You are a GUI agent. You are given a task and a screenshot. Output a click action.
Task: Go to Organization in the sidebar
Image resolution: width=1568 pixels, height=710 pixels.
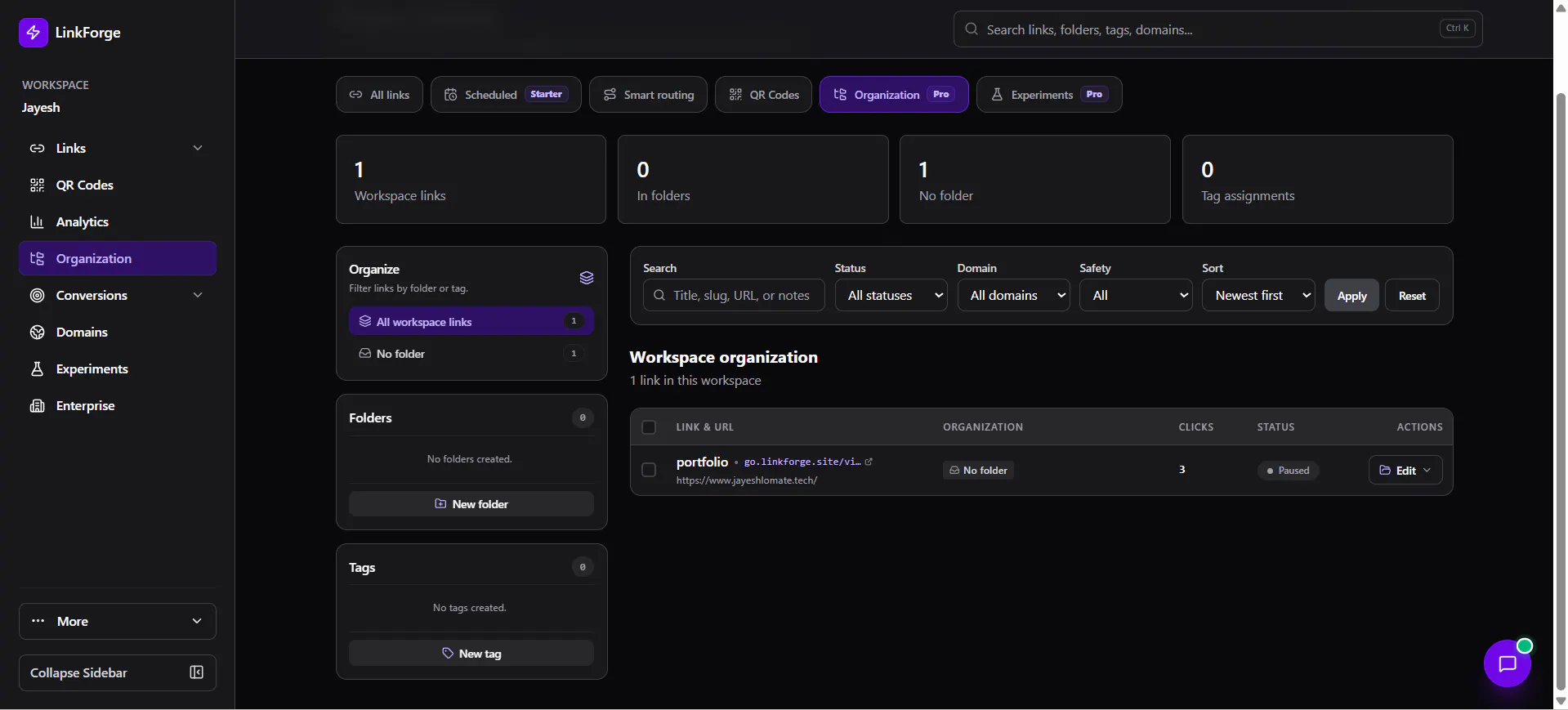(x=118, y=258)
